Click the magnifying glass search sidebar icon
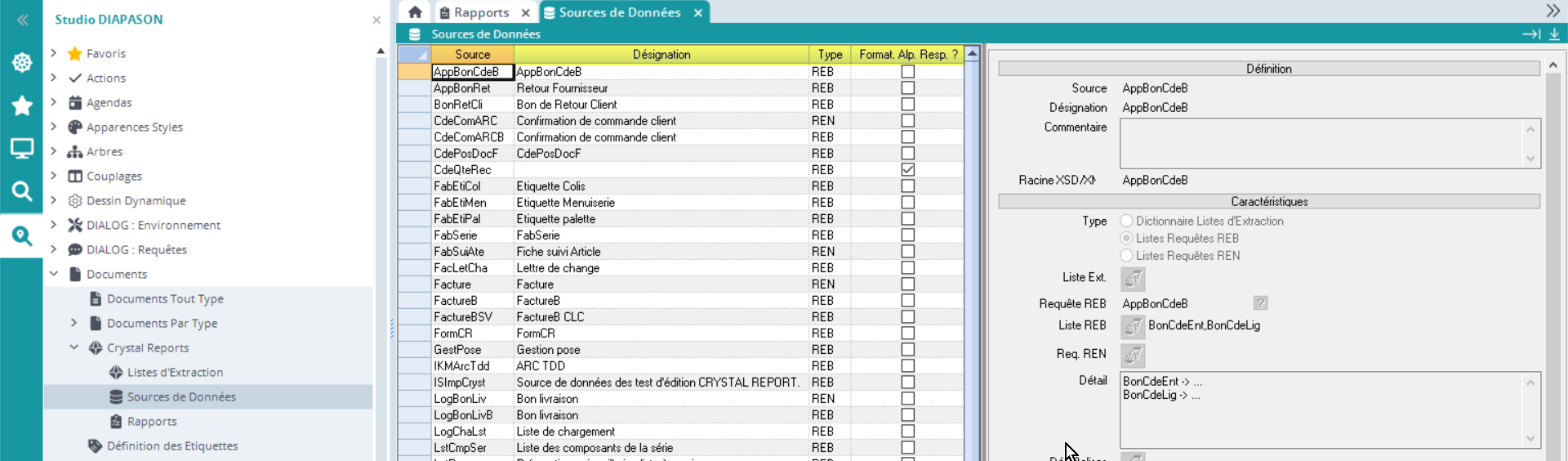 (22, 191)
